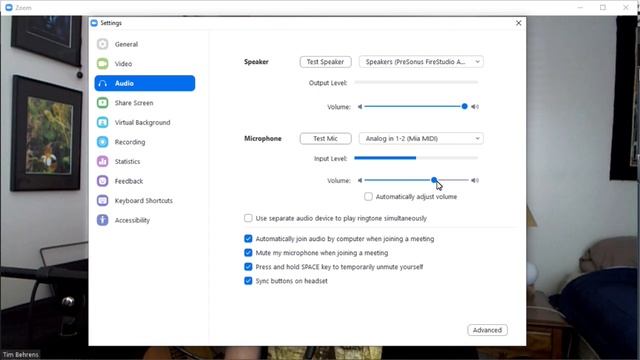This screenshot has height=360, width=640.
Task: Enable Automatically adjust volume
Action: [368, 197]
